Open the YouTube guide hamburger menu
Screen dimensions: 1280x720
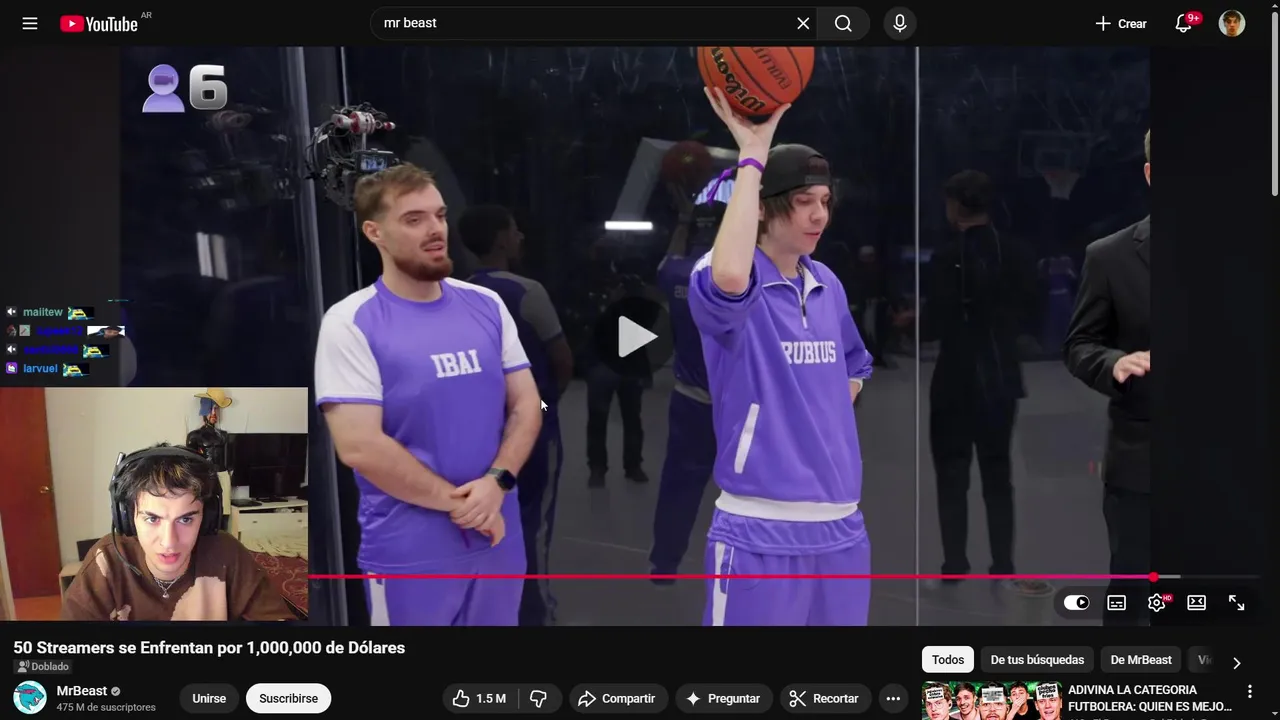click(x=30, y=23)
